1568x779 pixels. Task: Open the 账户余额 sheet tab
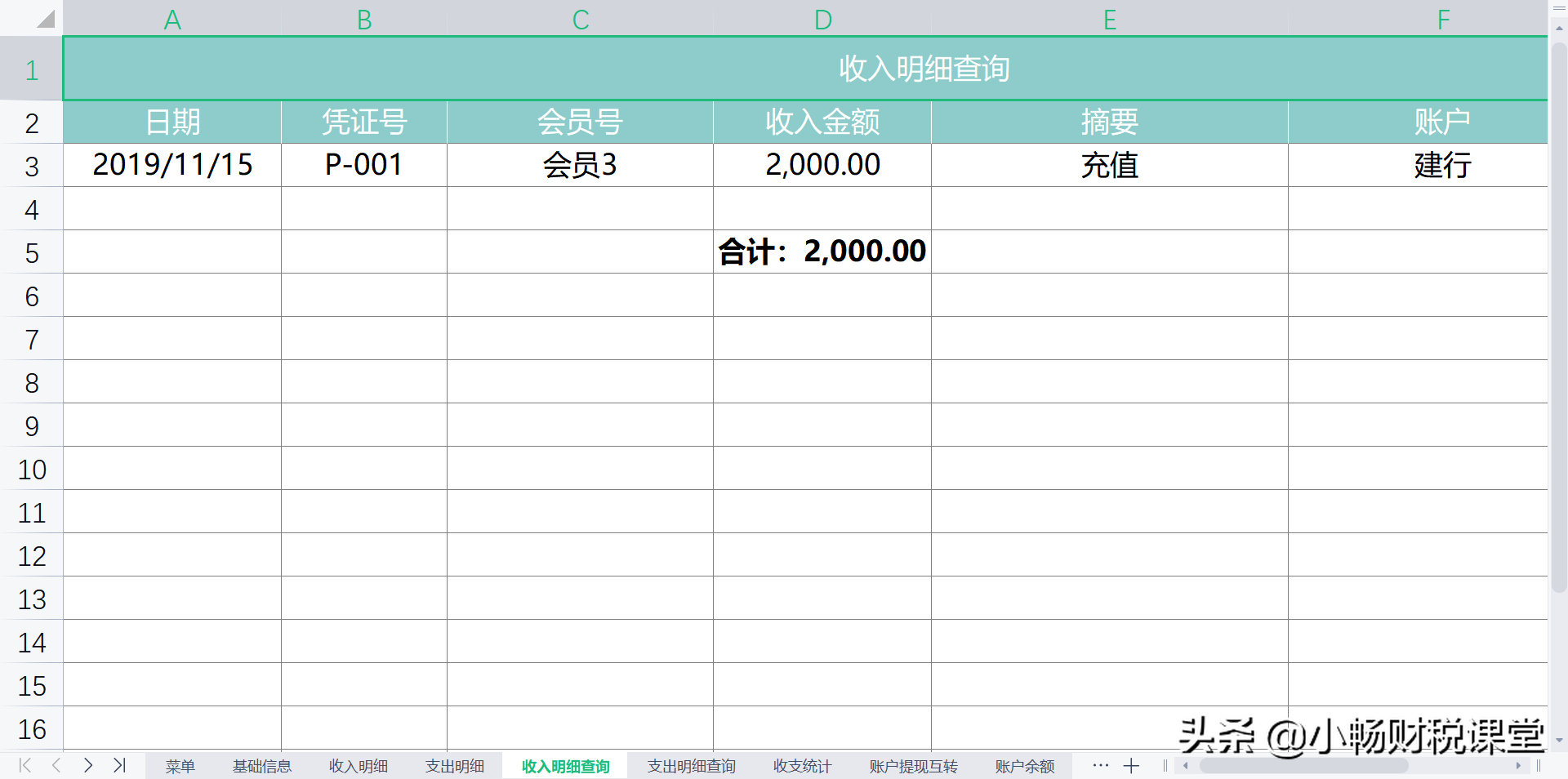pos(1023,766)
